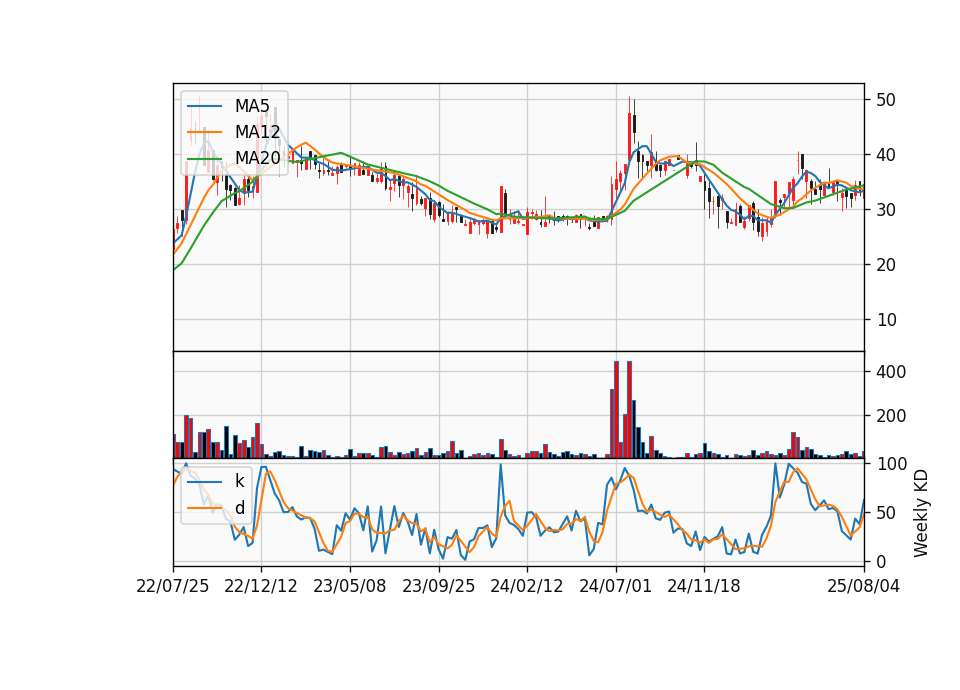960x690 pixels.
Task: Click the 24/02/12 date tick label
Action: coord(527,587)
